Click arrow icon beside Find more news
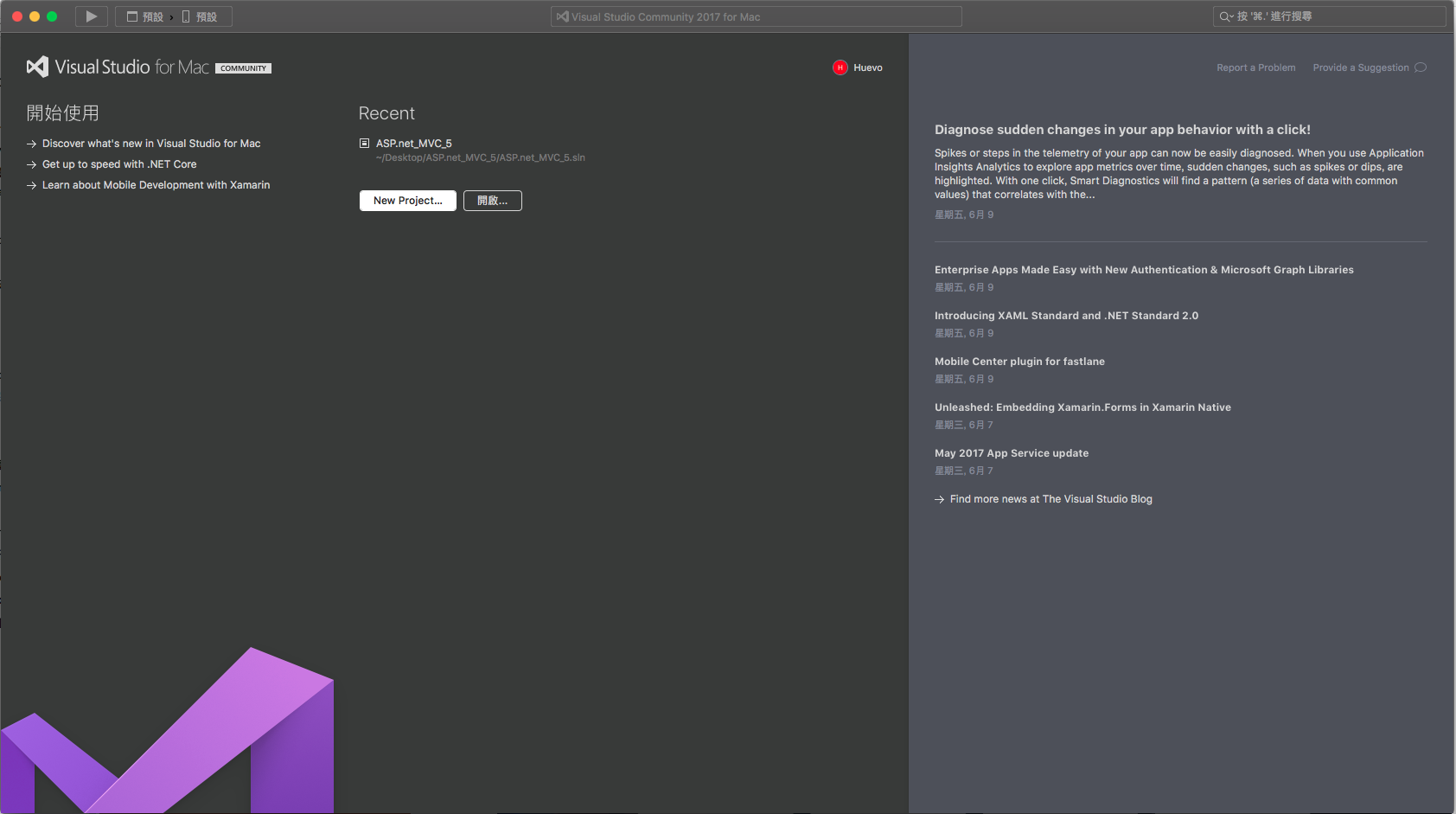The width and height of the screenshot is (1456, 814). [939, 499]
